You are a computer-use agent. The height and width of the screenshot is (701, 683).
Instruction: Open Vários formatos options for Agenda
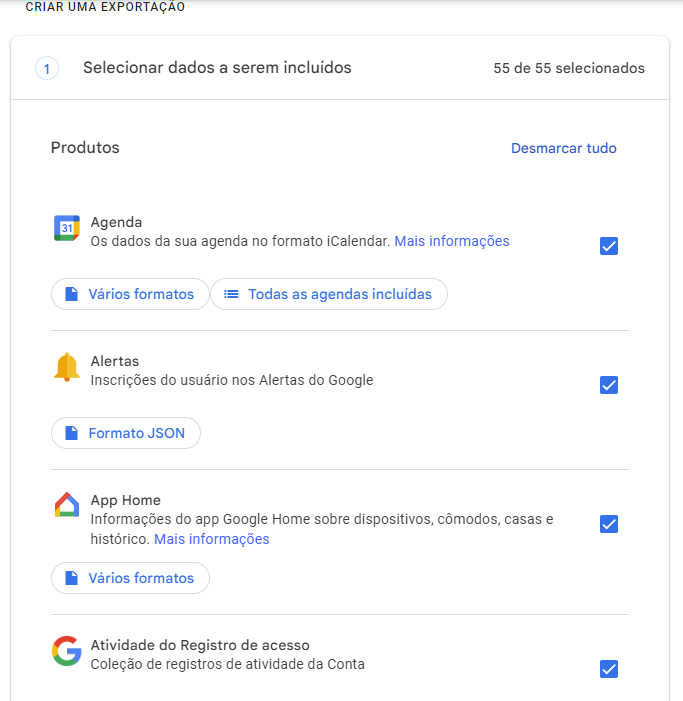pyautogui.click(x=130, y=294)
